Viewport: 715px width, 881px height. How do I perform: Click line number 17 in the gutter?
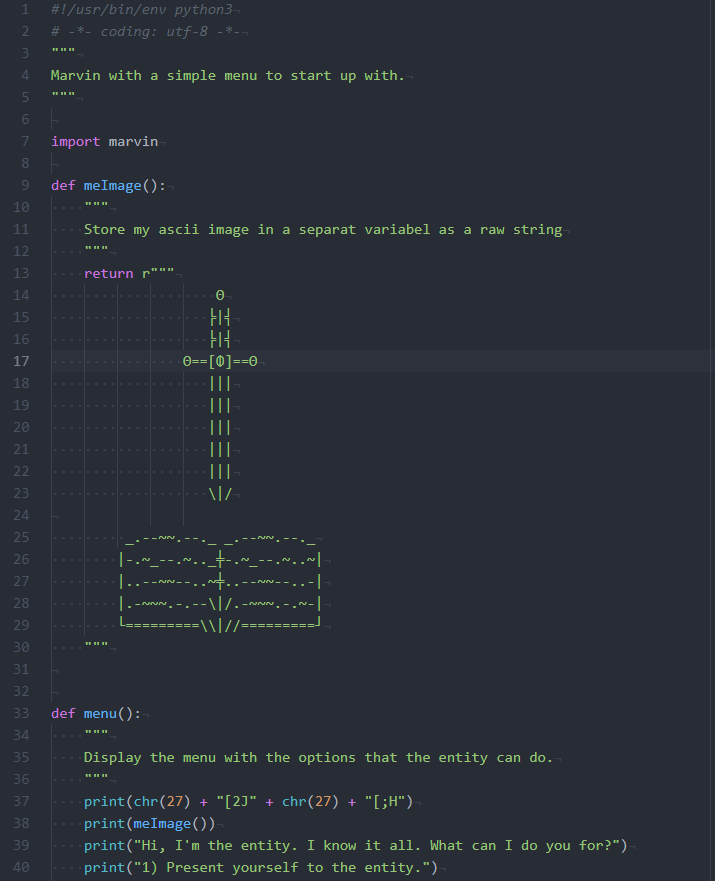click(x=21, y=361)
